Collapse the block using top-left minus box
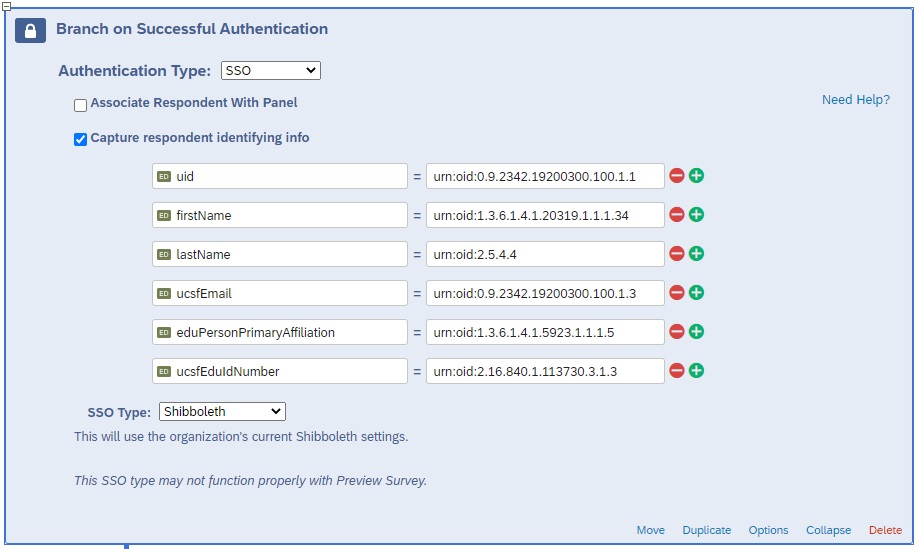The height and width of the screenshot is (549, 919). (6, 7)
